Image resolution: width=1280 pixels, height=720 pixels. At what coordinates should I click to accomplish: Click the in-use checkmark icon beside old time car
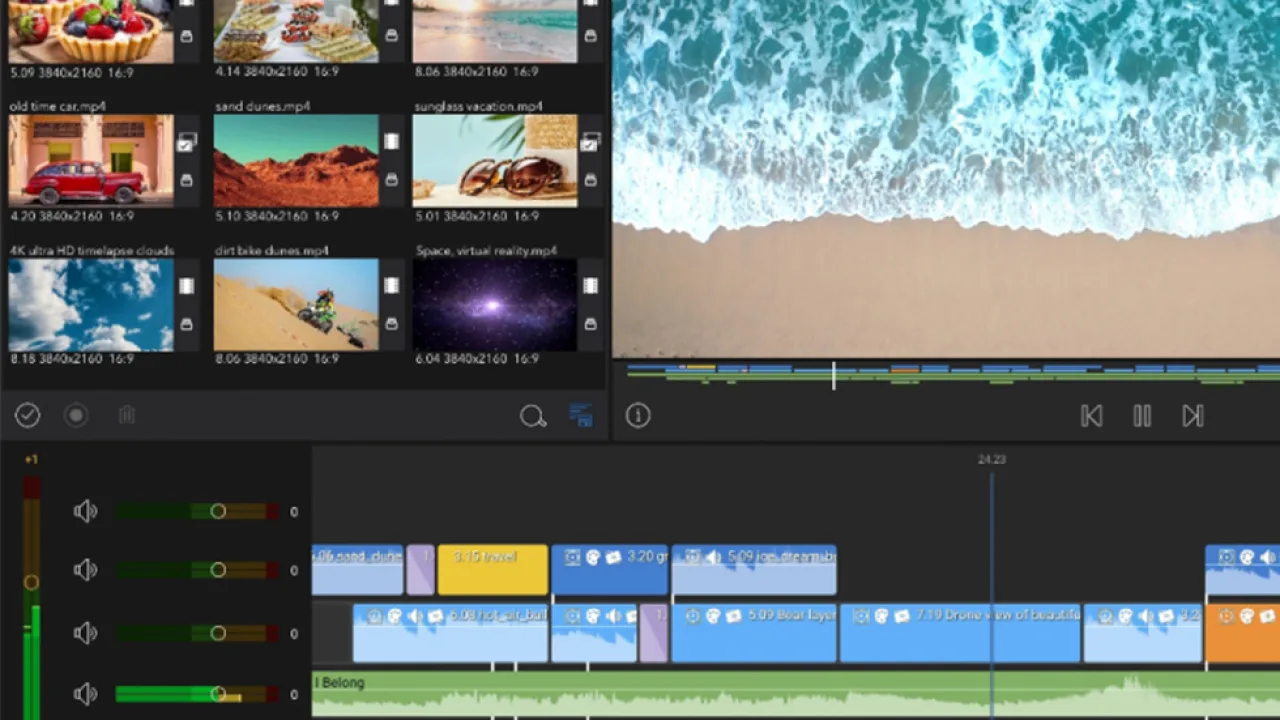pyautogui.click(x=186, y=143)
